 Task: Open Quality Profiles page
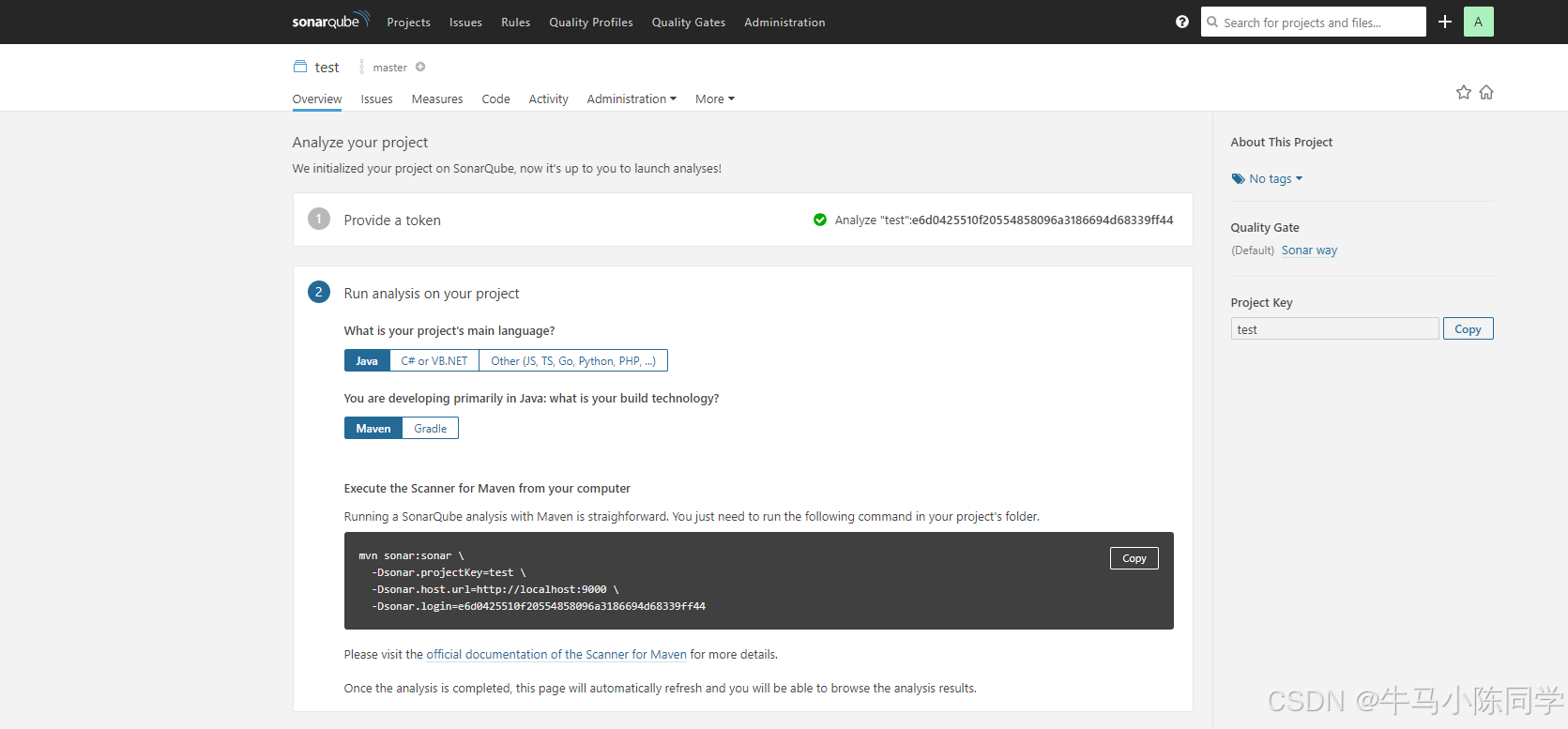pyautogui.click(x=591, y=23)
